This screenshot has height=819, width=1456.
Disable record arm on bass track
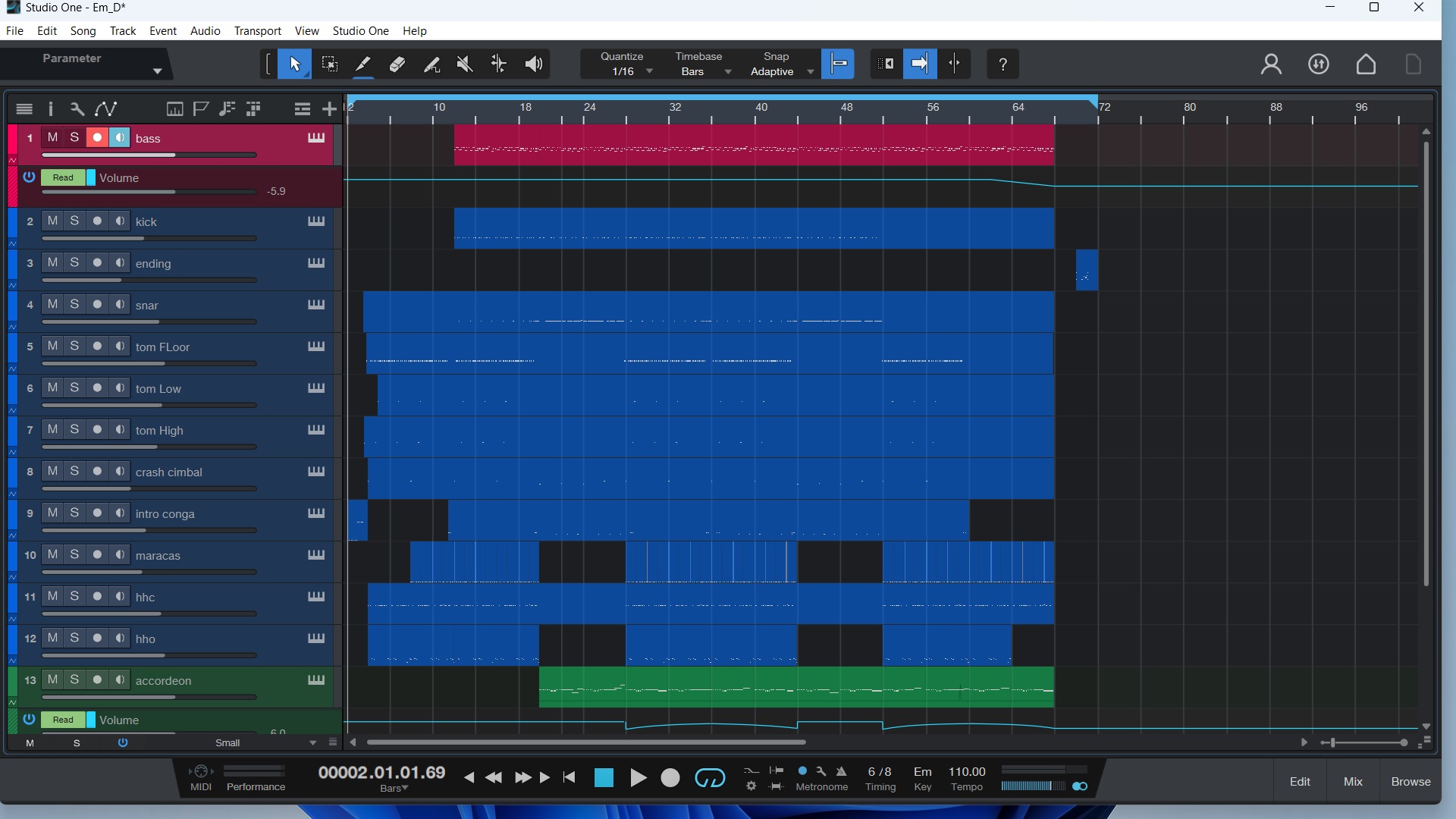tap(97, 138)
